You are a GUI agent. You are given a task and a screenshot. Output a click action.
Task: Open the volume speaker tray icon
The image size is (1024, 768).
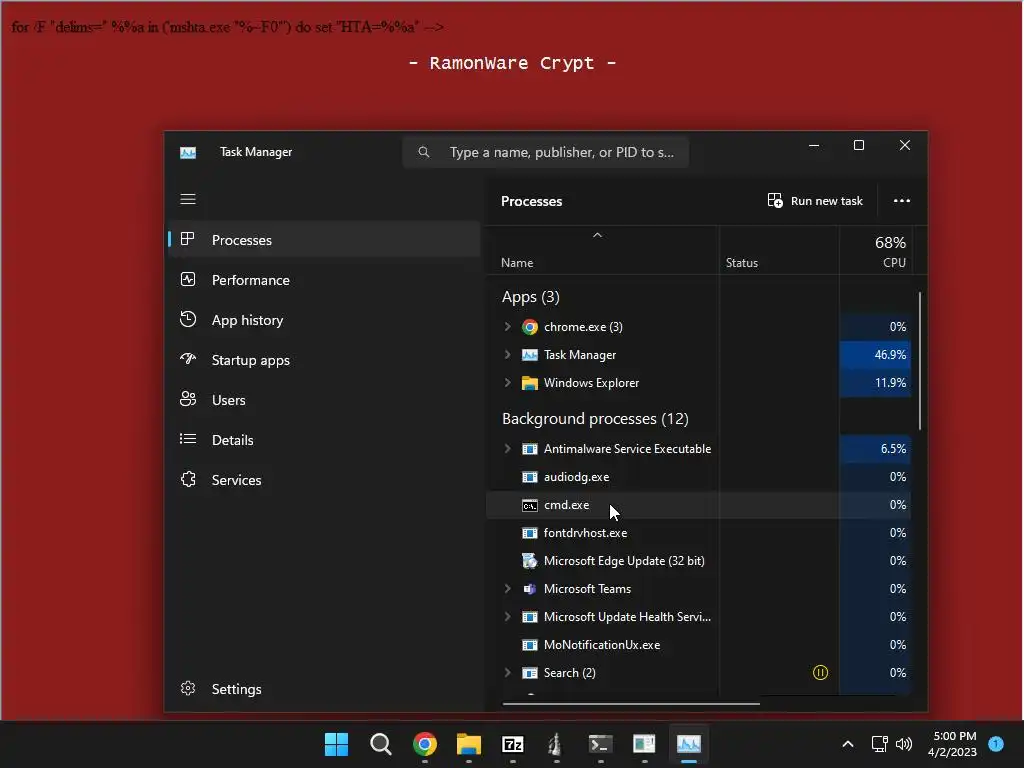904,744
